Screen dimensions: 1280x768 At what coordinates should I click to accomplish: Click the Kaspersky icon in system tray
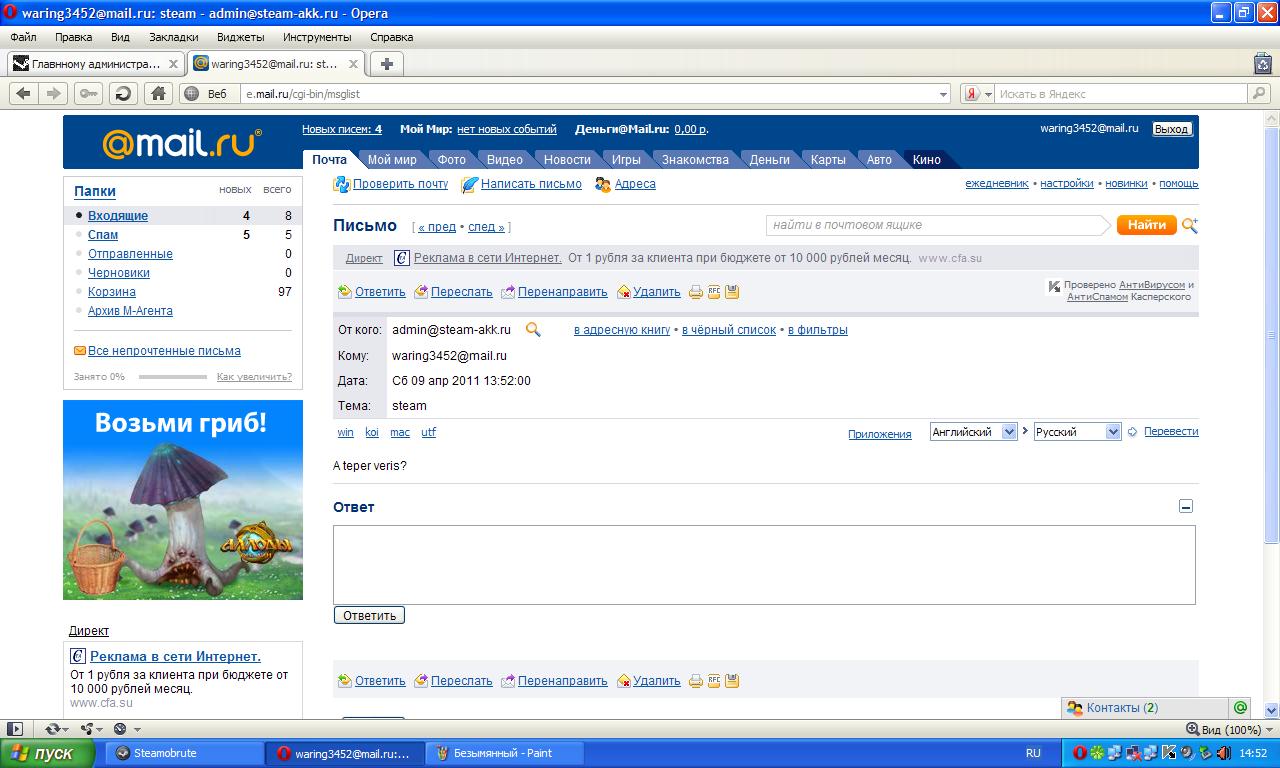point(1167,753)
